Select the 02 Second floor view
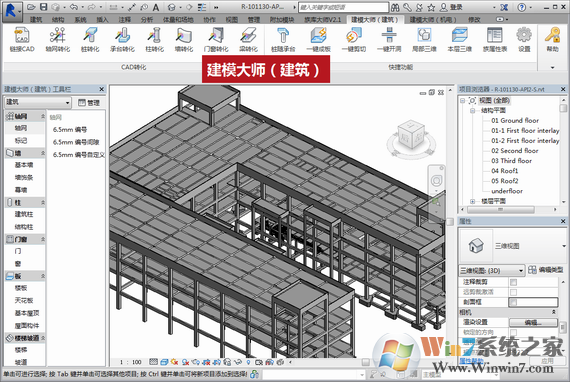Screen dimensions: 570x382 pyautogui.click(x=514, y=150)
